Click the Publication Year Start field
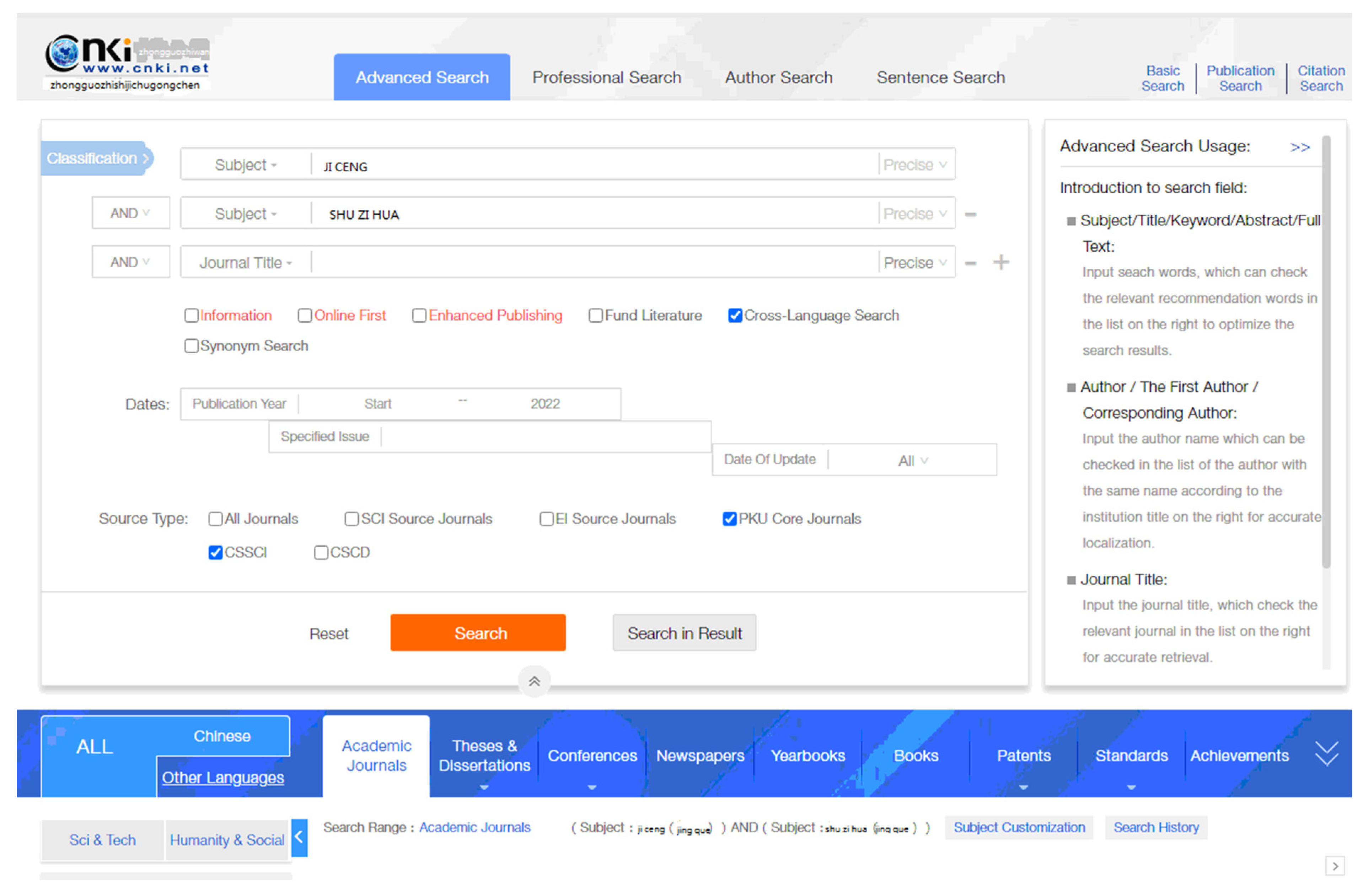Screen dimensions: 1363x896 [378, 404]
